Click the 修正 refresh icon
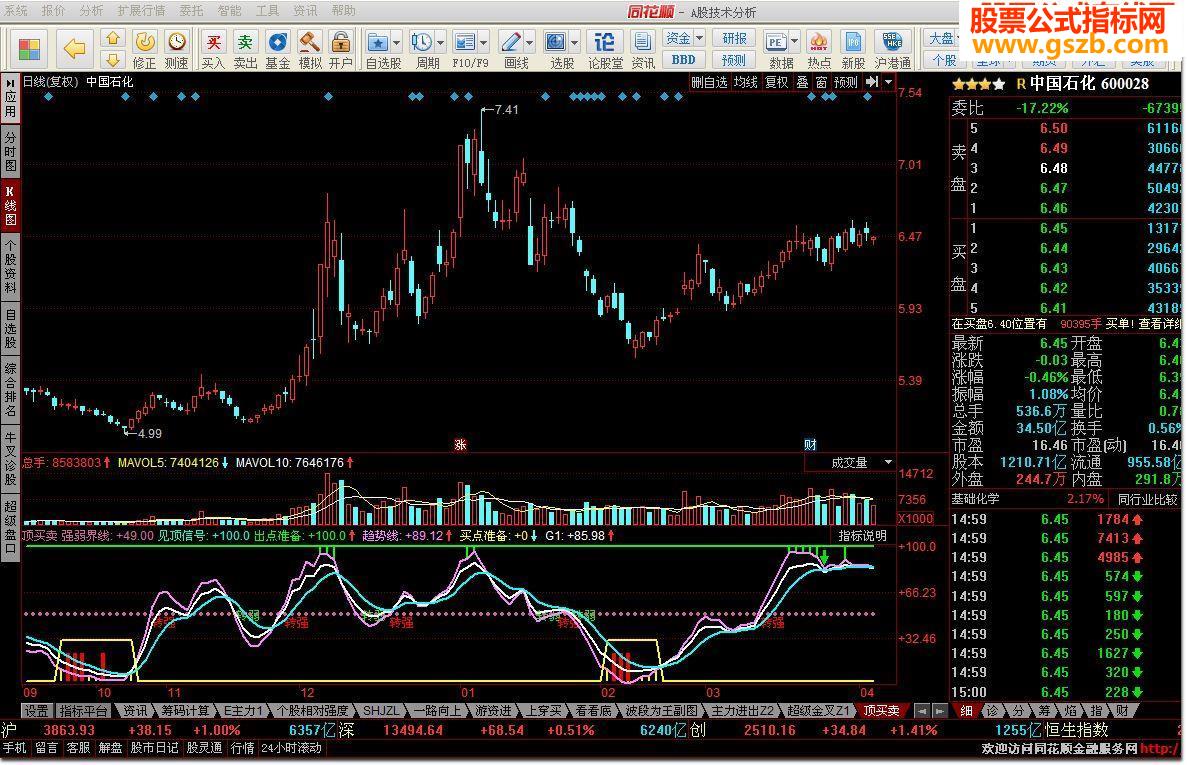This screenshot has width=1187, height=765. pyautogui.click(x=144, y=42)
